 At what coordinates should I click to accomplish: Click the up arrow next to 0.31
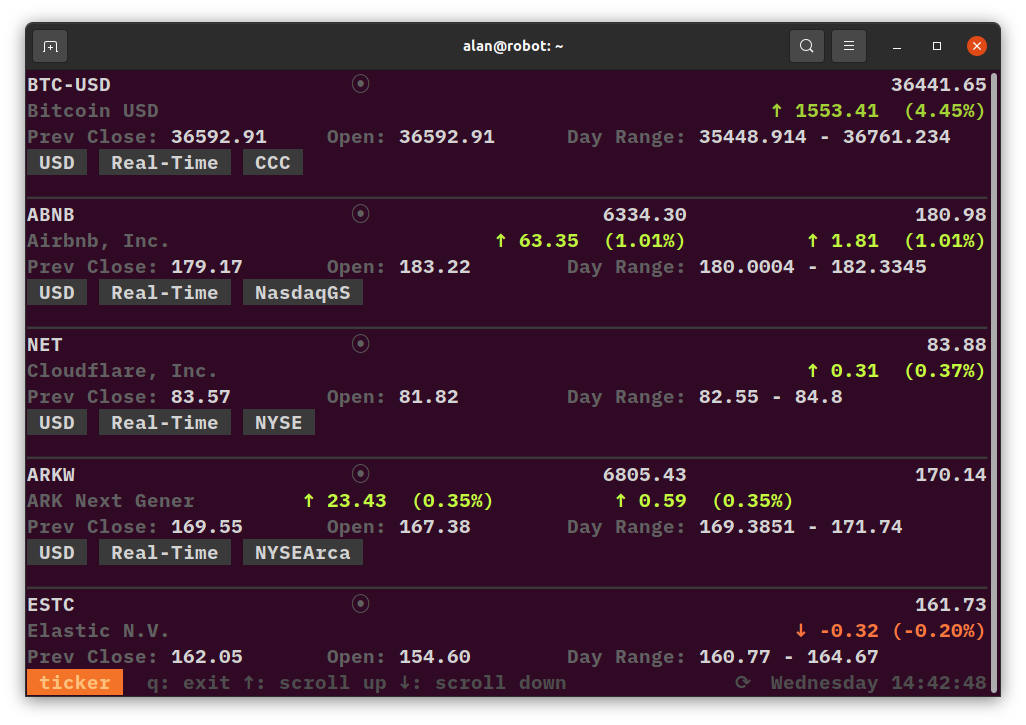813,371
